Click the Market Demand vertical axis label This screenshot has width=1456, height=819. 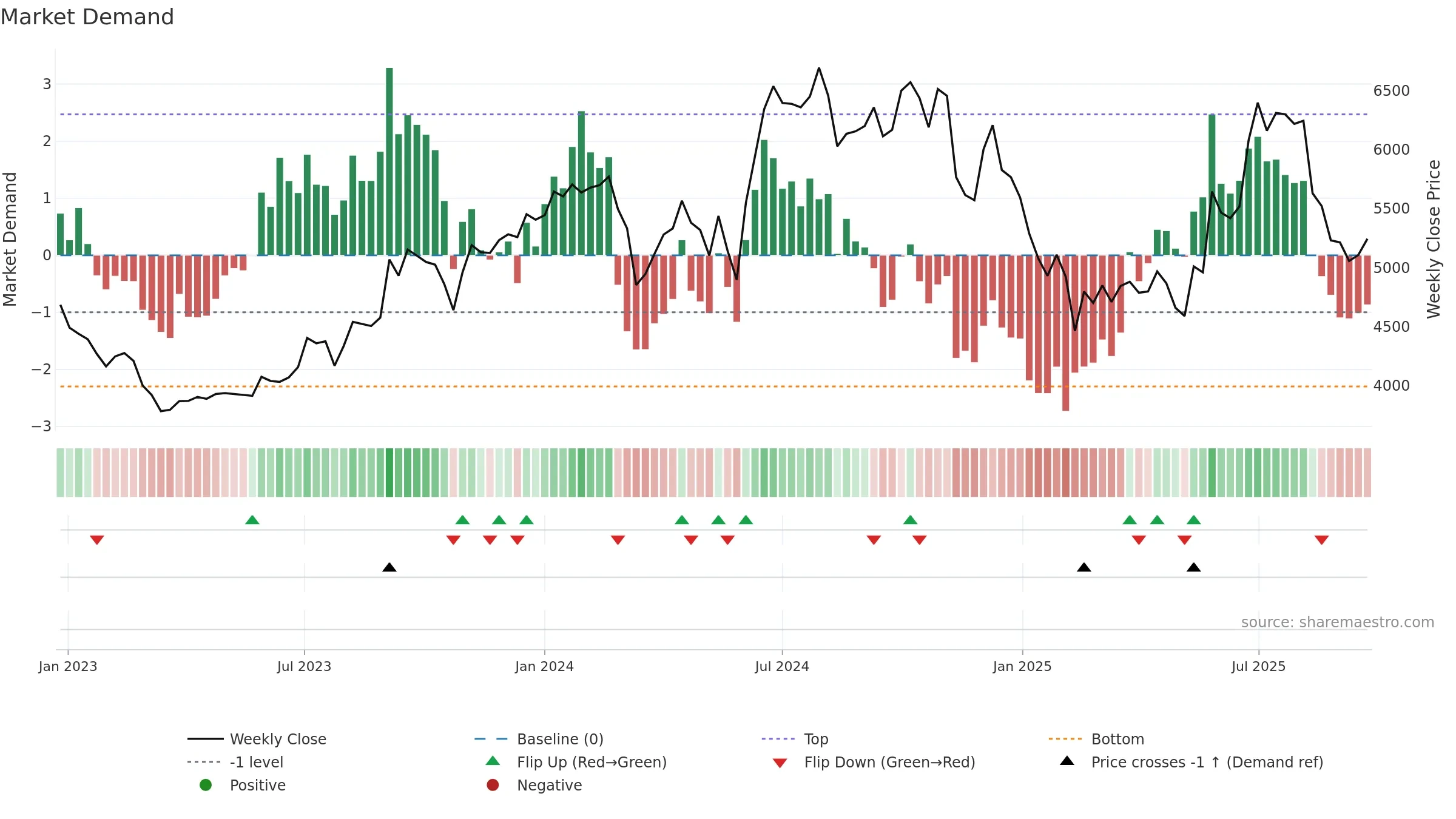coord(10,239)
